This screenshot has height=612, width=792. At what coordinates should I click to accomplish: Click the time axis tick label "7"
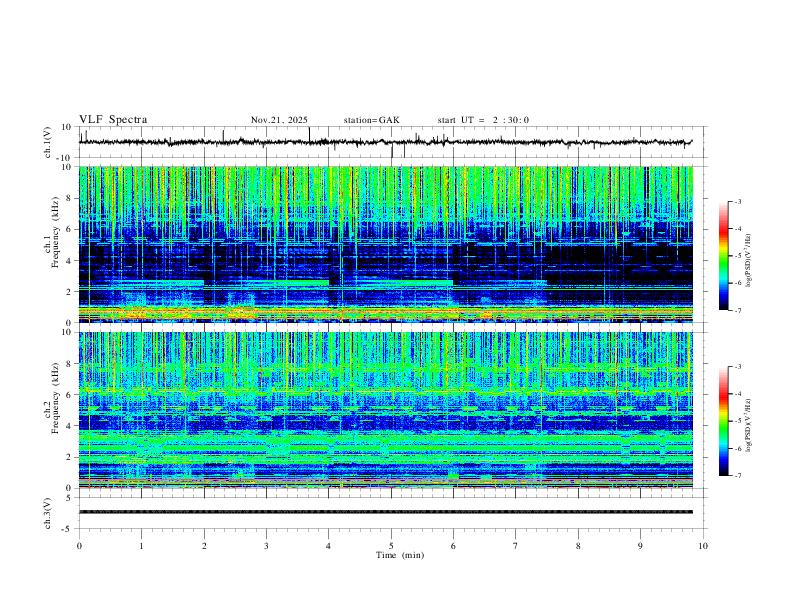(x=516, y=546)
